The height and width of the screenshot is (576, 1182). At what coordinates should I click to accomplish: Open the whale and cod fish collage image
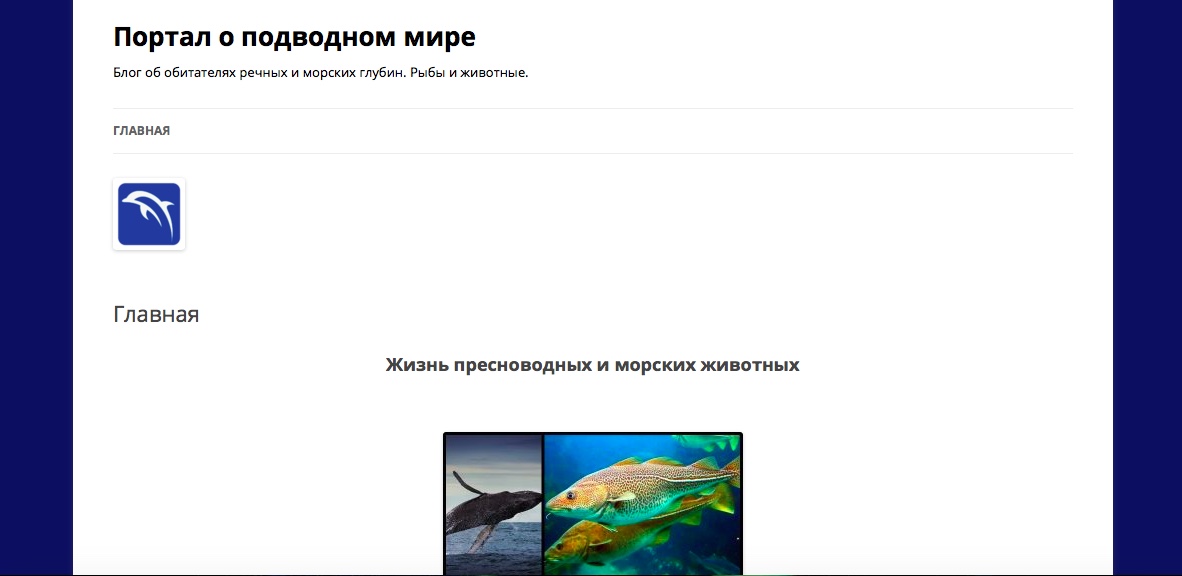tap(593, 504)
